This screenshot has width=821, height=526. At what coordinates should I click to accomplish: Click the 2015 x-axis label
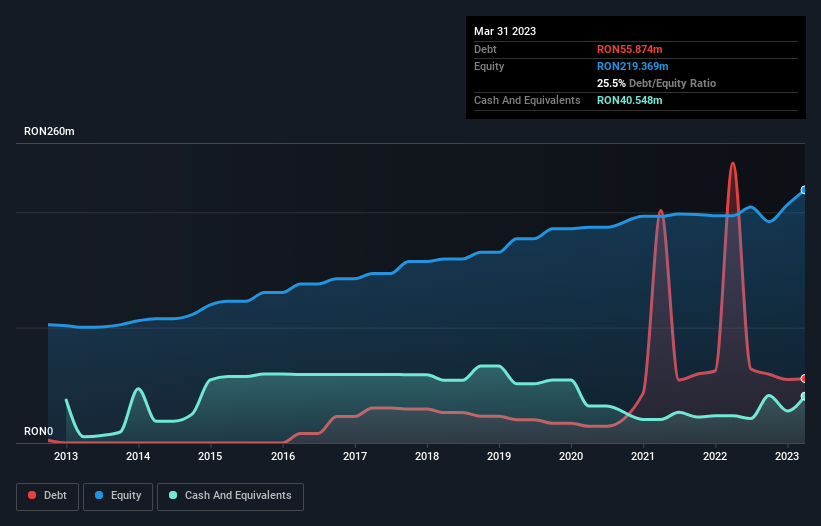point(210,456)
